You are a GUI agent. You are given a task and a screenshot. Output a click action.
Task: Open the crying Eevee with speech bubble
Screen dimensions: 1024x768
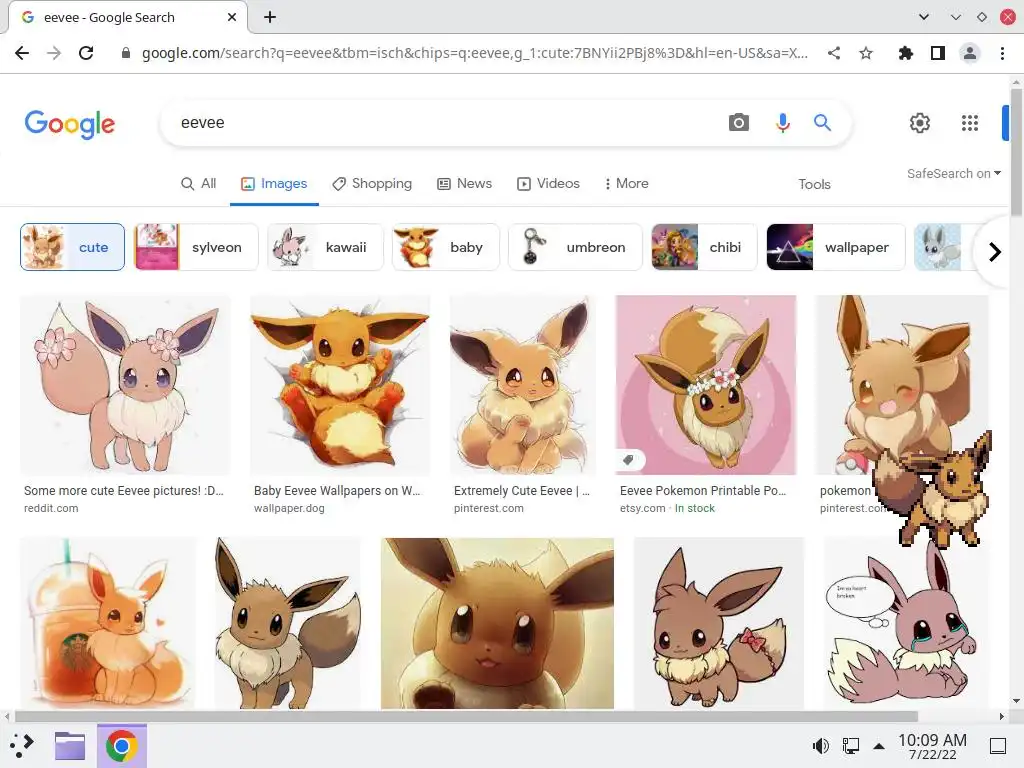tap(906, 623)
